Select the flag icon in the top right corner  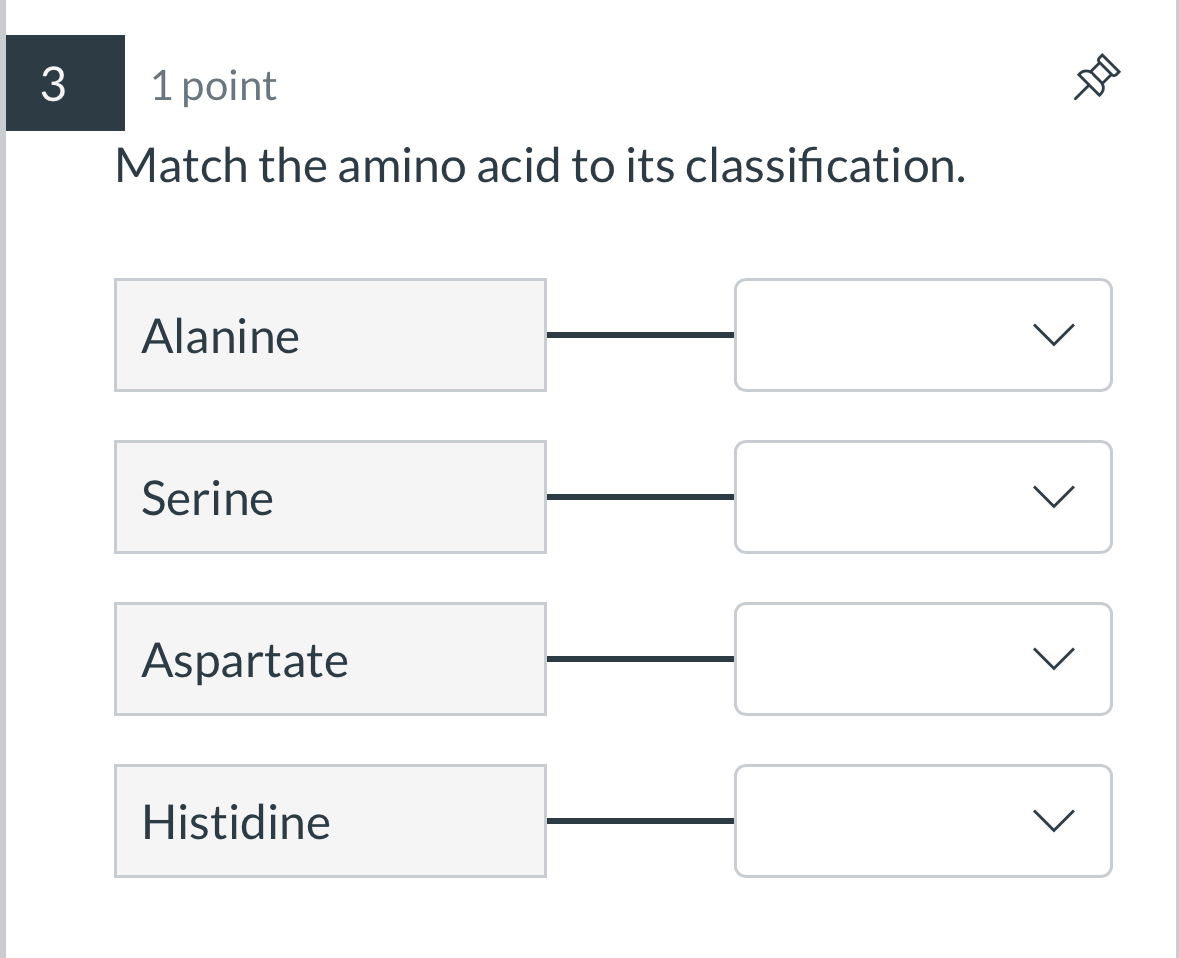[1095, 76]
